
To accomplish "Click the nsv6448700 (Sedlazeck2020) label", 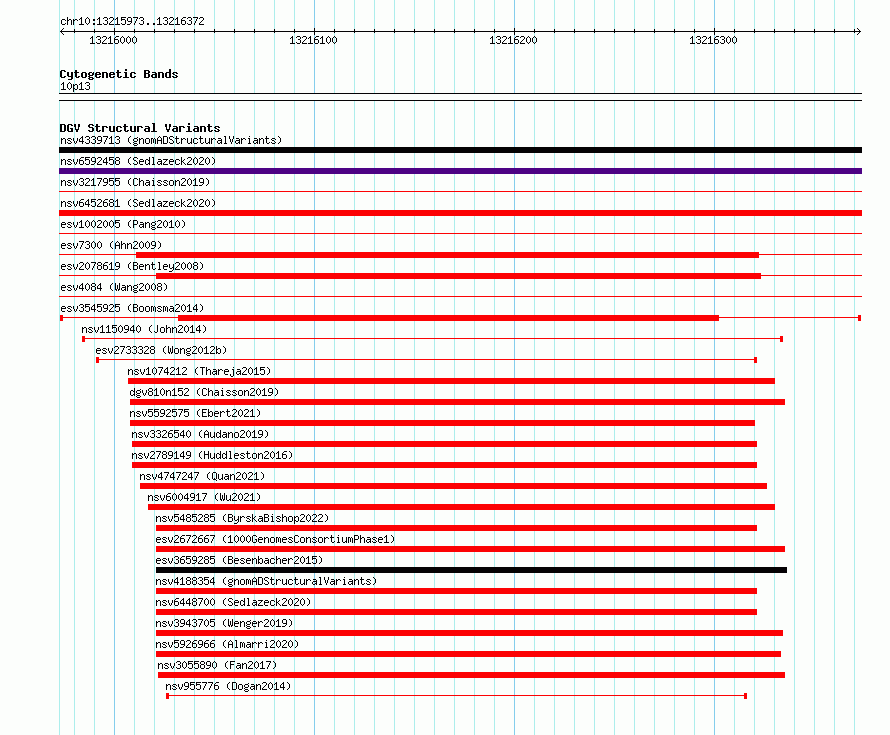I will pos(233,602).
